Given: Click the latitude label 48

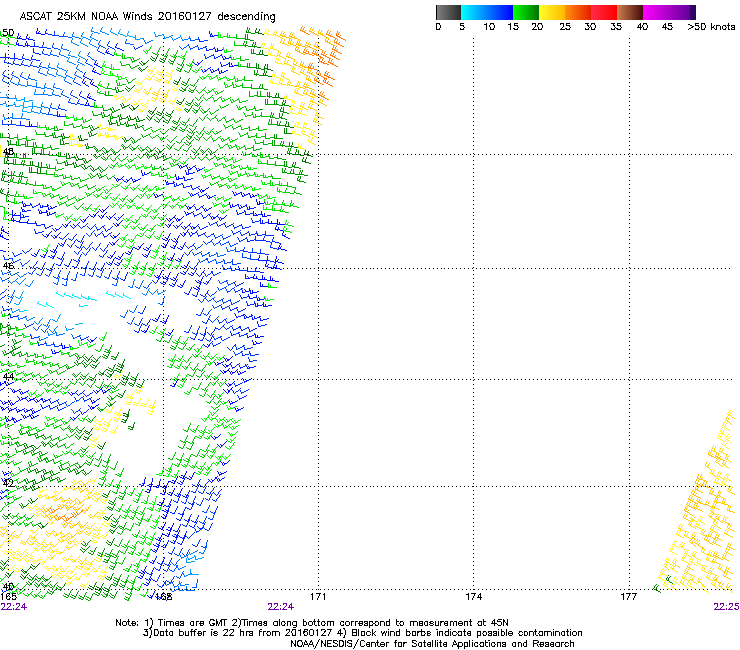Looking at the screenshot, I should point(8,152).
